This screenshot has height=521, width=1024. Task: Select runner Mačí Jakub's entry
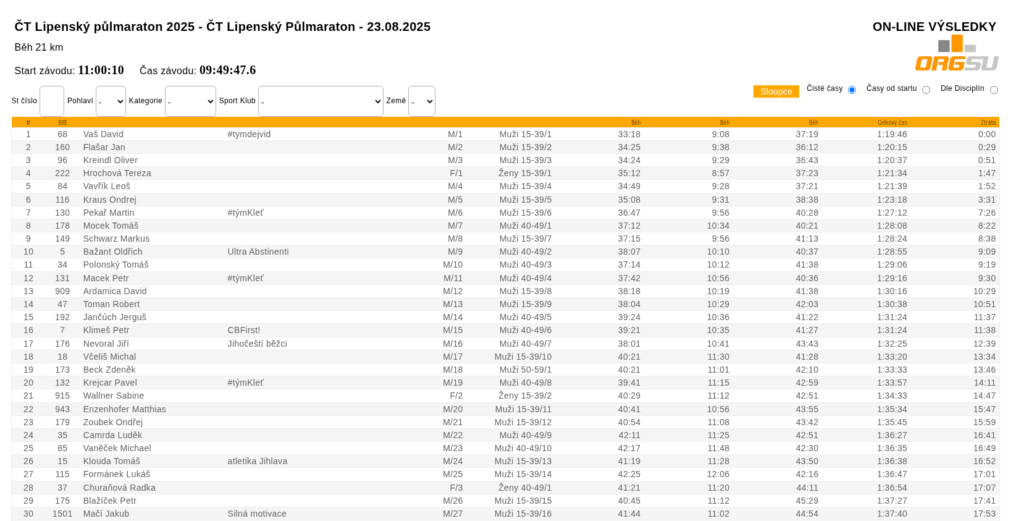pos(108,513)
